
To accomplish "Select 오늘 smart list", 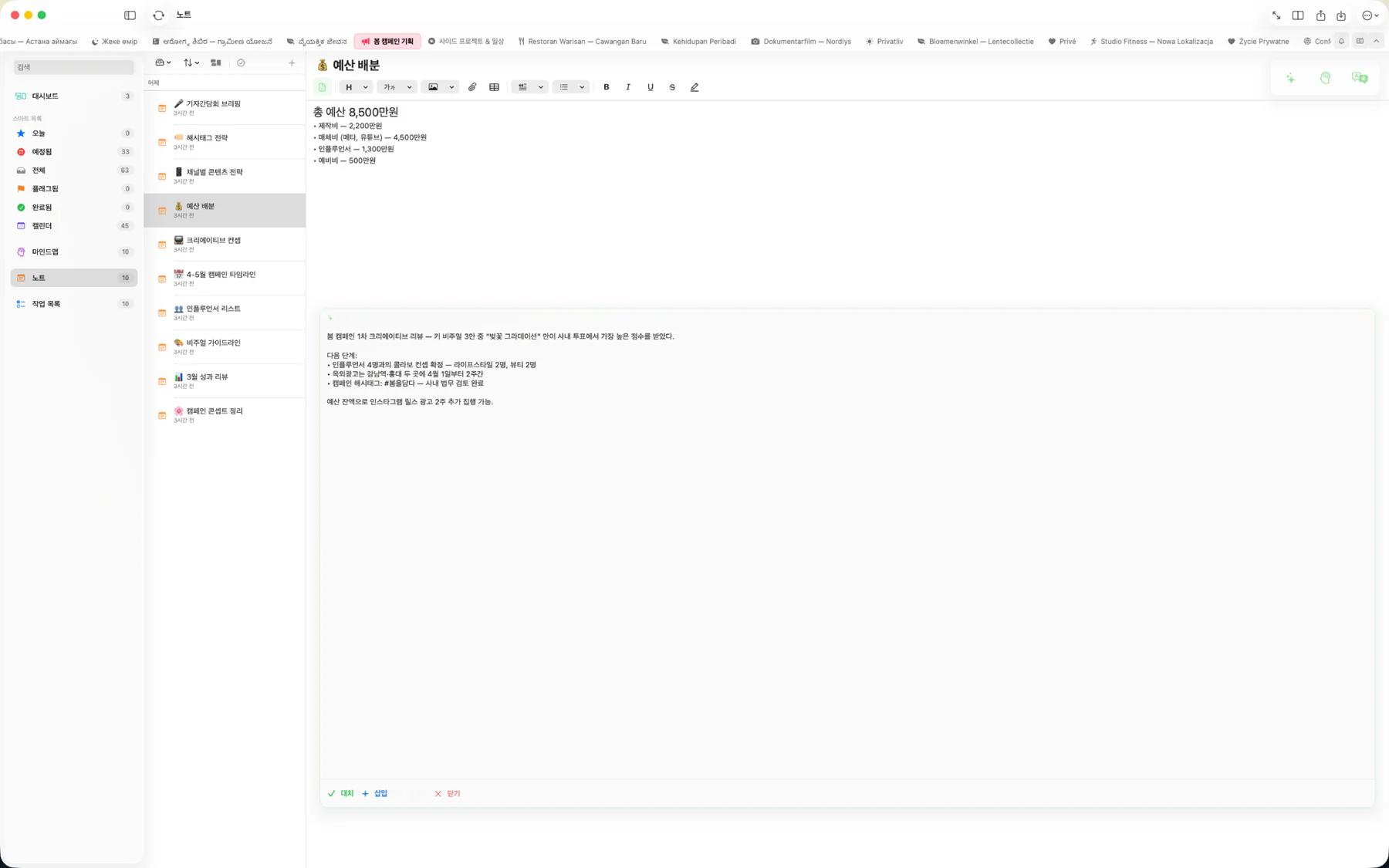I will 74,133.
